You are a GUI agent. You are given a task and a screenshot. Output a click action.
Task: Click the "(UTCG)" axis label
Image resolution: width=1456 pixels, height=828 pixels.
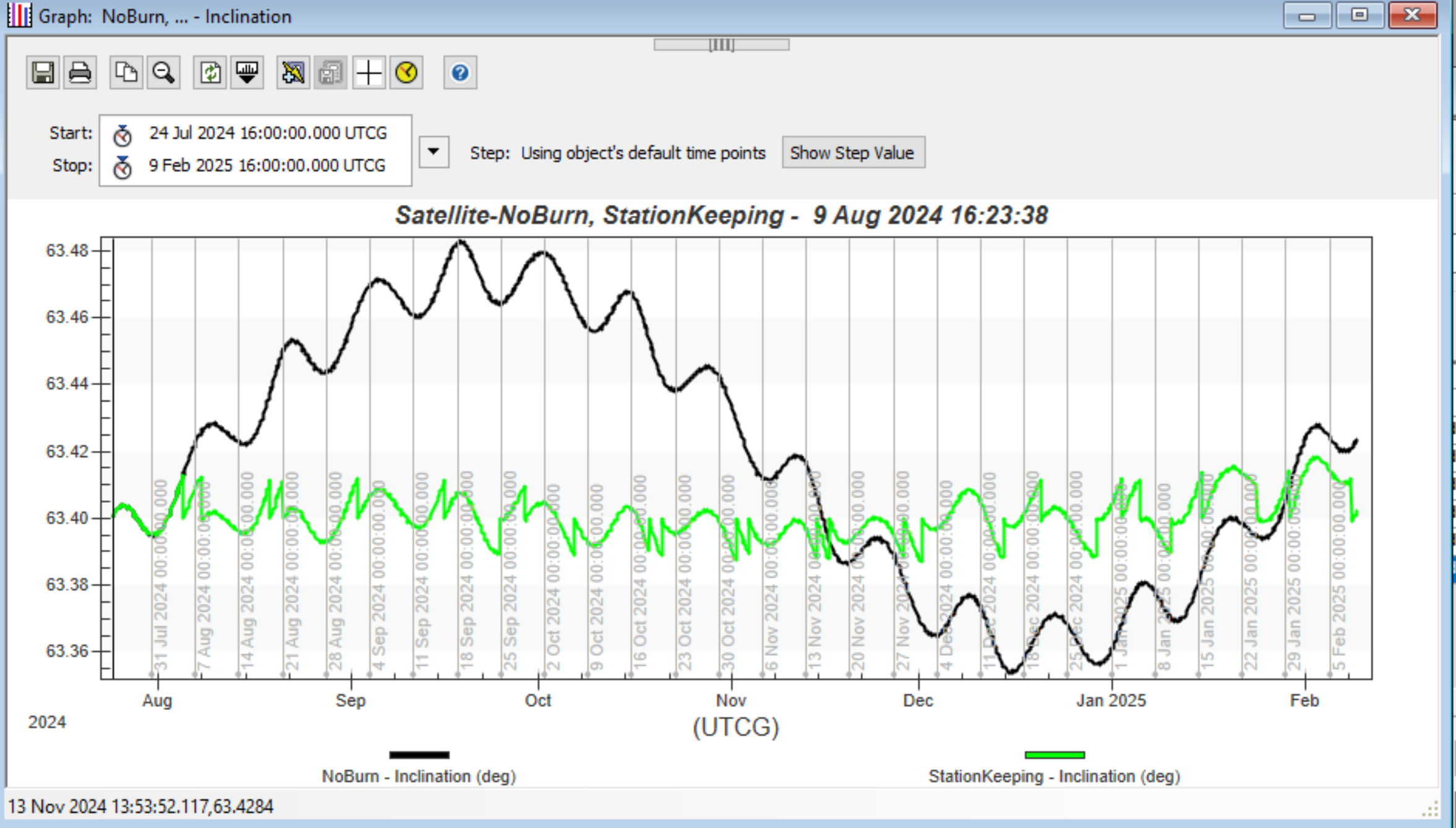(735, 727)
